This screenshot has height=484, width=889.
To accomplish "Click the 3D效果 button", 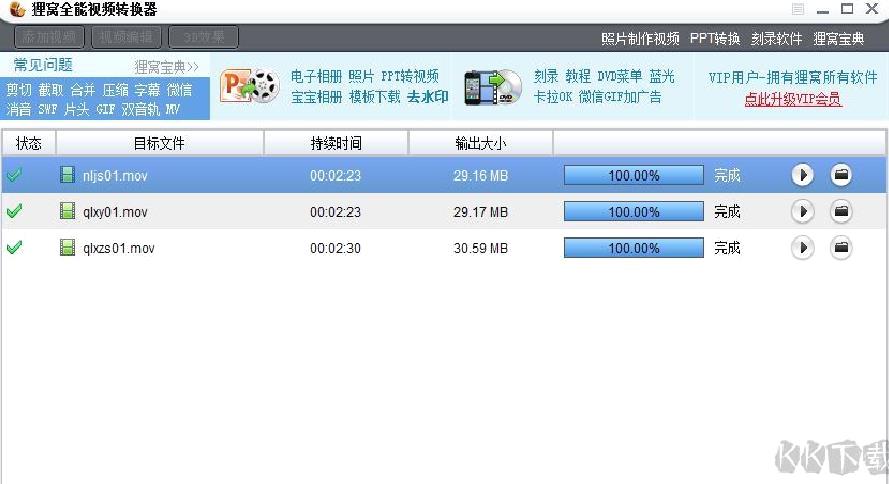I will (204, 37).
